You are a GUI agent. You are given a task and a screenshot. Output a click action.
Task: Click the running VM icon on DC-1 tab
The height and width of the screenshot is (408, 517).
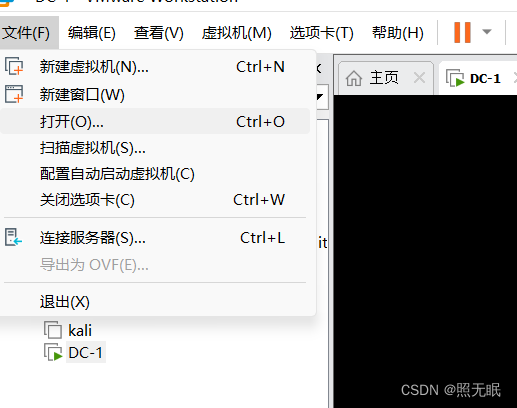point(455,78)
